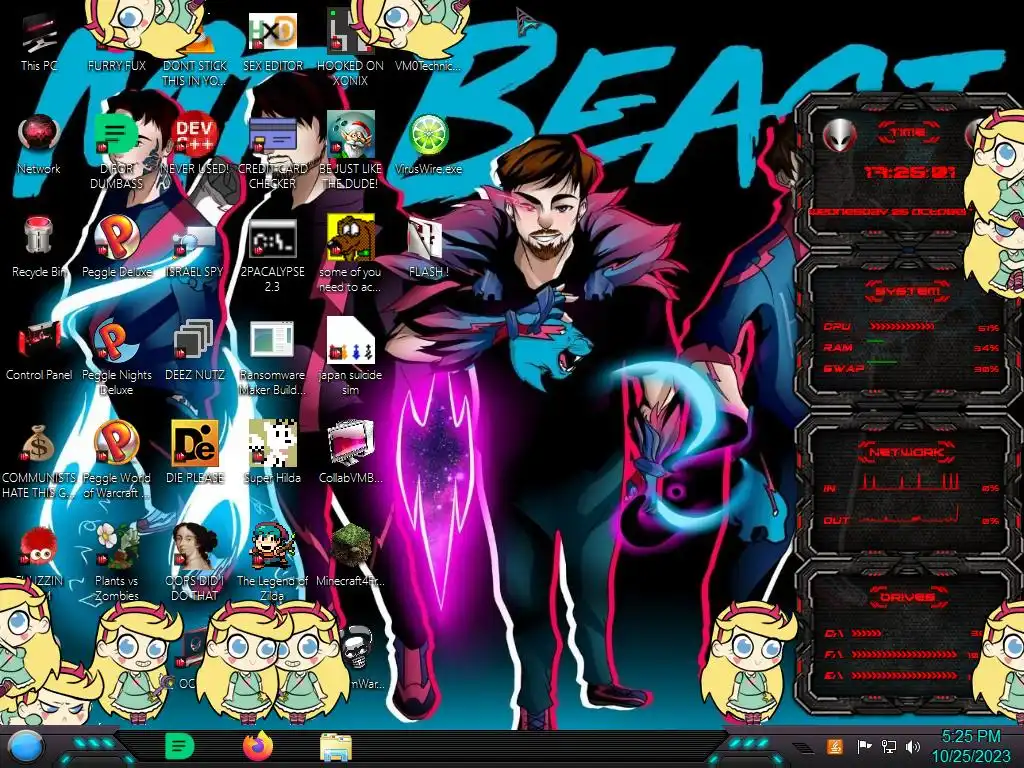Click the TIME widget header
Image resolution: width=1024 pixels, height=768 pixels.
point(908,133)
